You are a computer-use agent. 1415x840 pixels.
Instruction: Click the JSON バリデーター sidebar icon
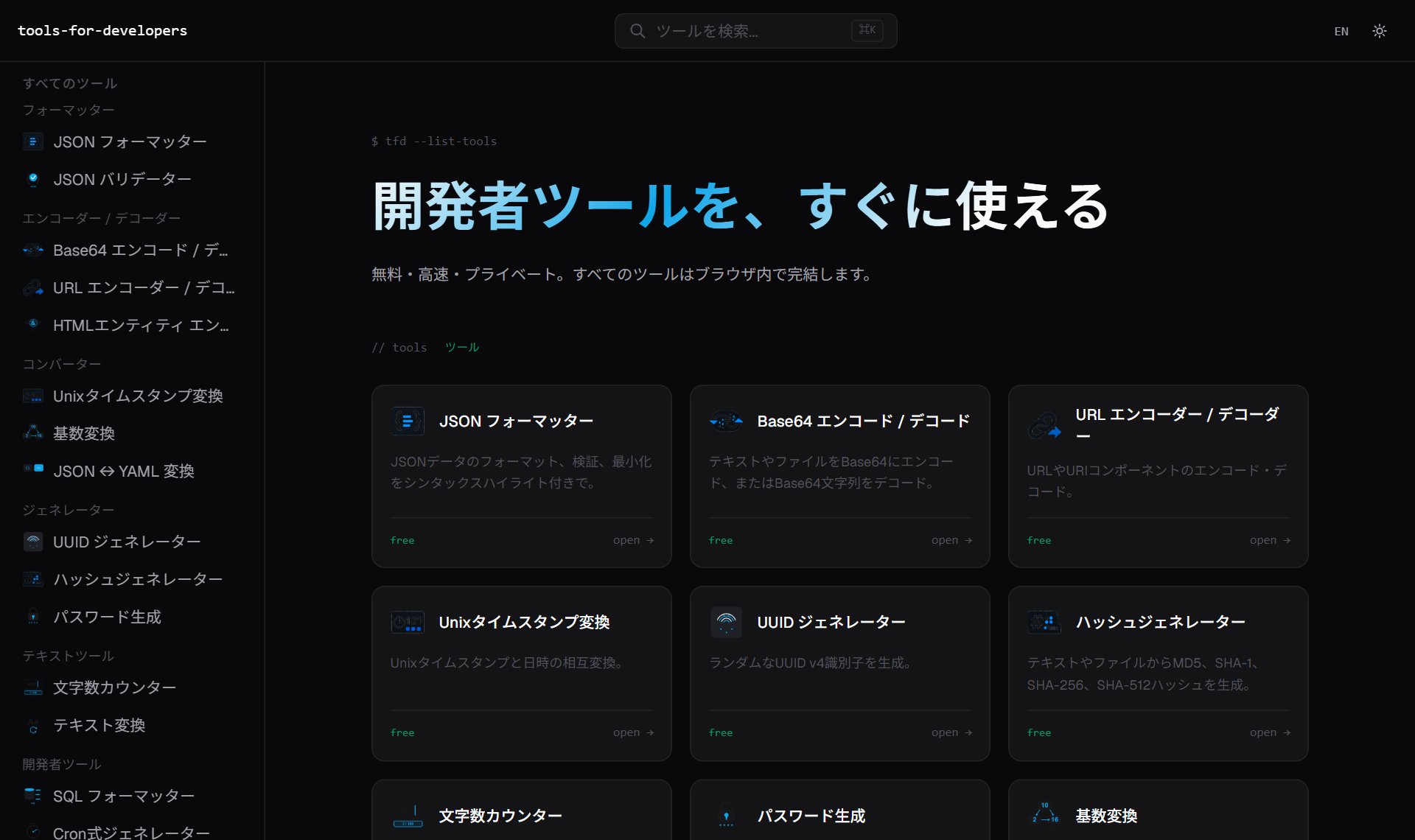tap(33, 179)
